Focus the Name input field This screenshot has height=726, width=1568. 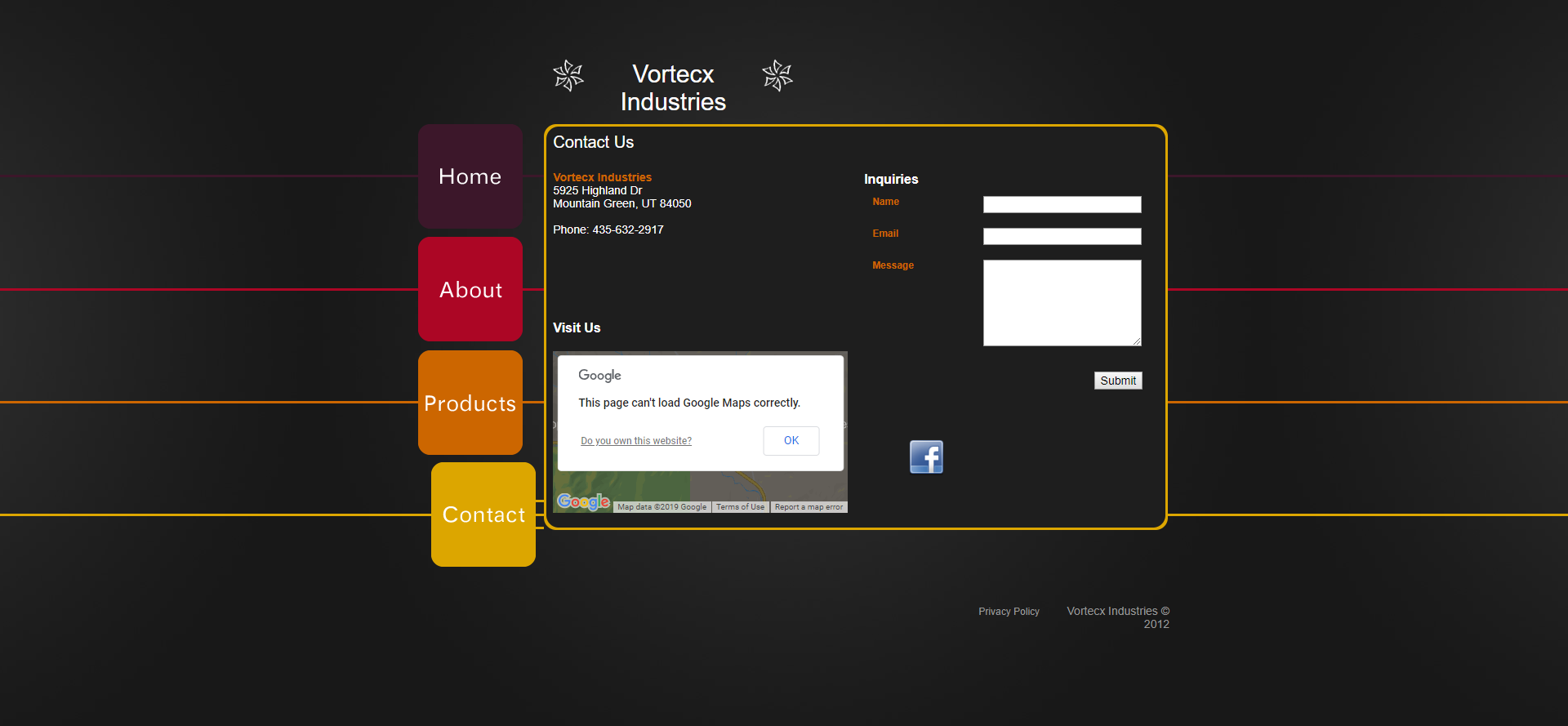tap(1062, 204)
